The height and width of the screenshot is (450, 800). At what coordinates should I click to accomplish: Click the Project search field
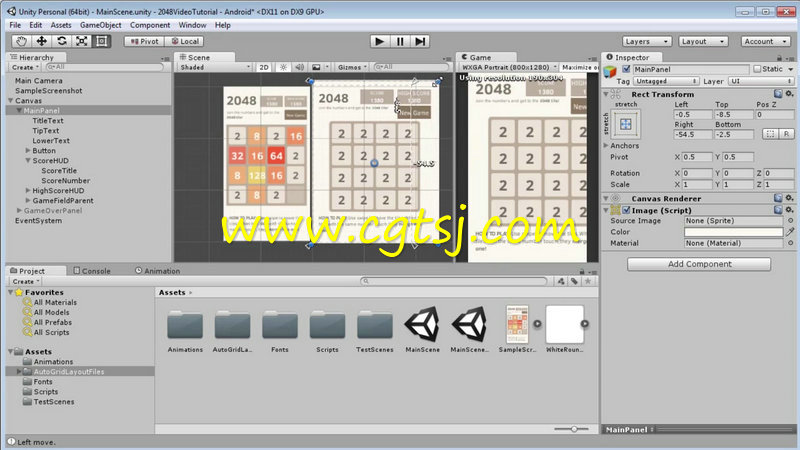[x=454, y=281]
